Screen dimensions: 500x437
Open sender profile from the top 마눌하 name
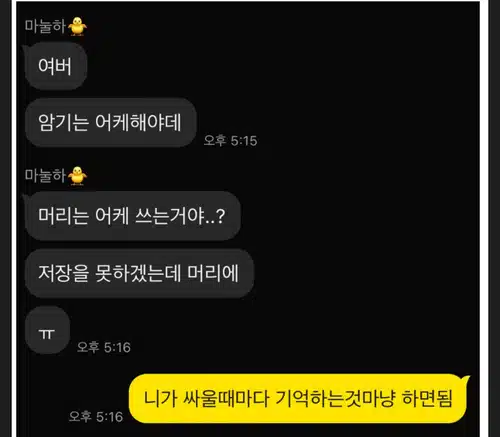click(x=45, y=26)
